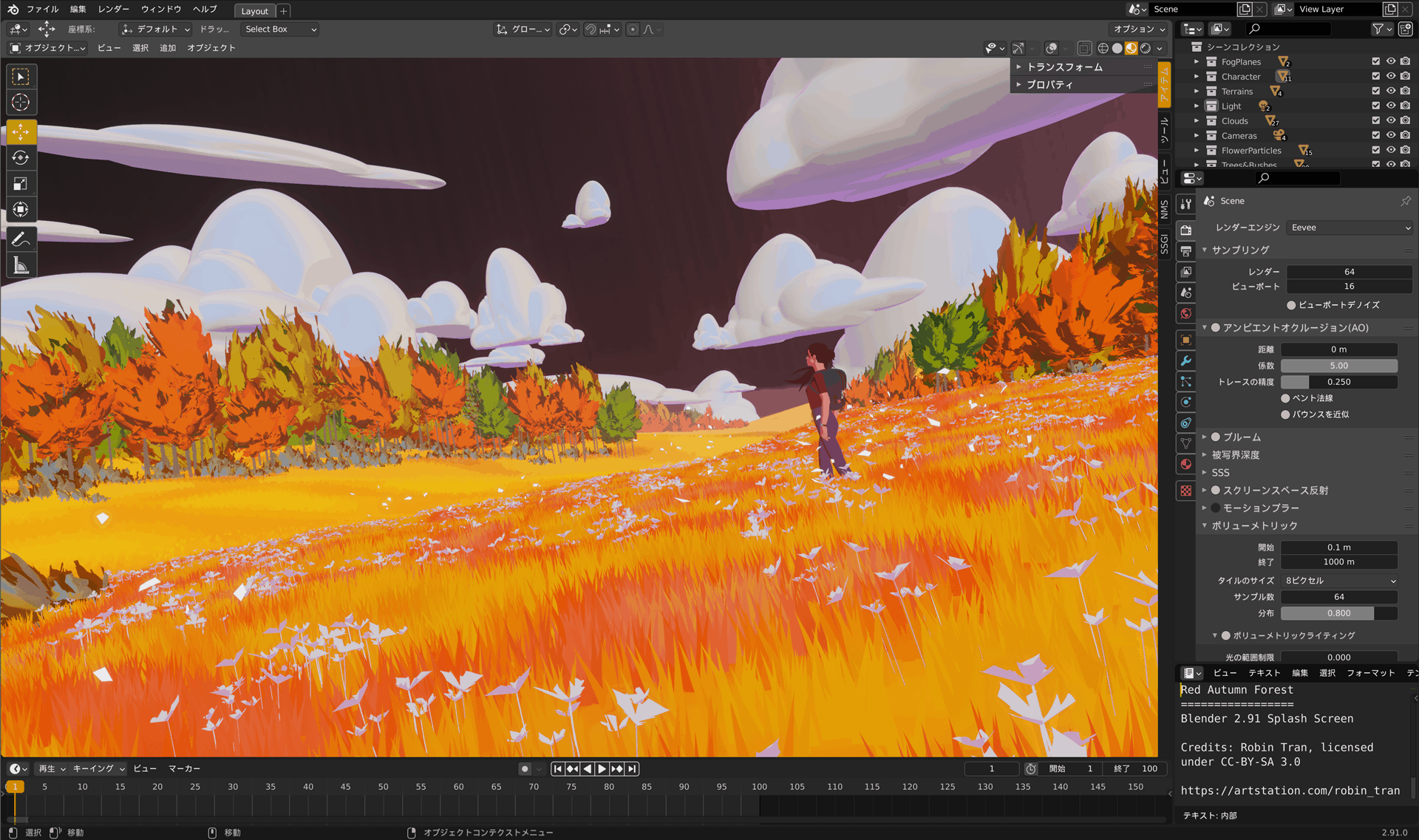Open the Help menu
This screenshot has width=1419, height=840.
pos(205,10)
